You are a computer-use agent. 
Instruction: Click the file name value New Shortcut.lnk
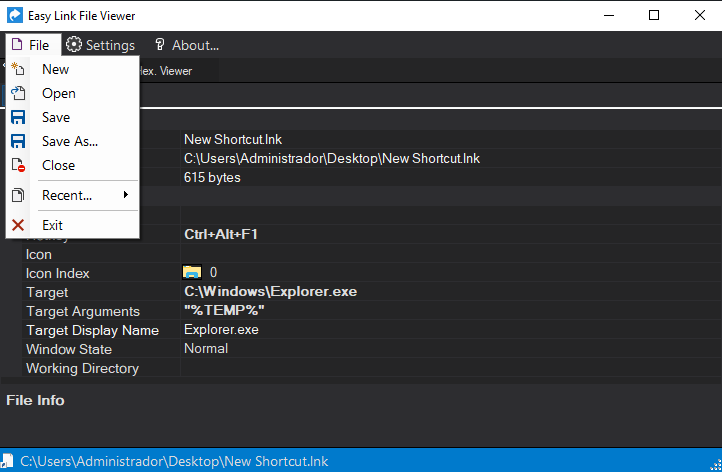[x=233, y=140]
